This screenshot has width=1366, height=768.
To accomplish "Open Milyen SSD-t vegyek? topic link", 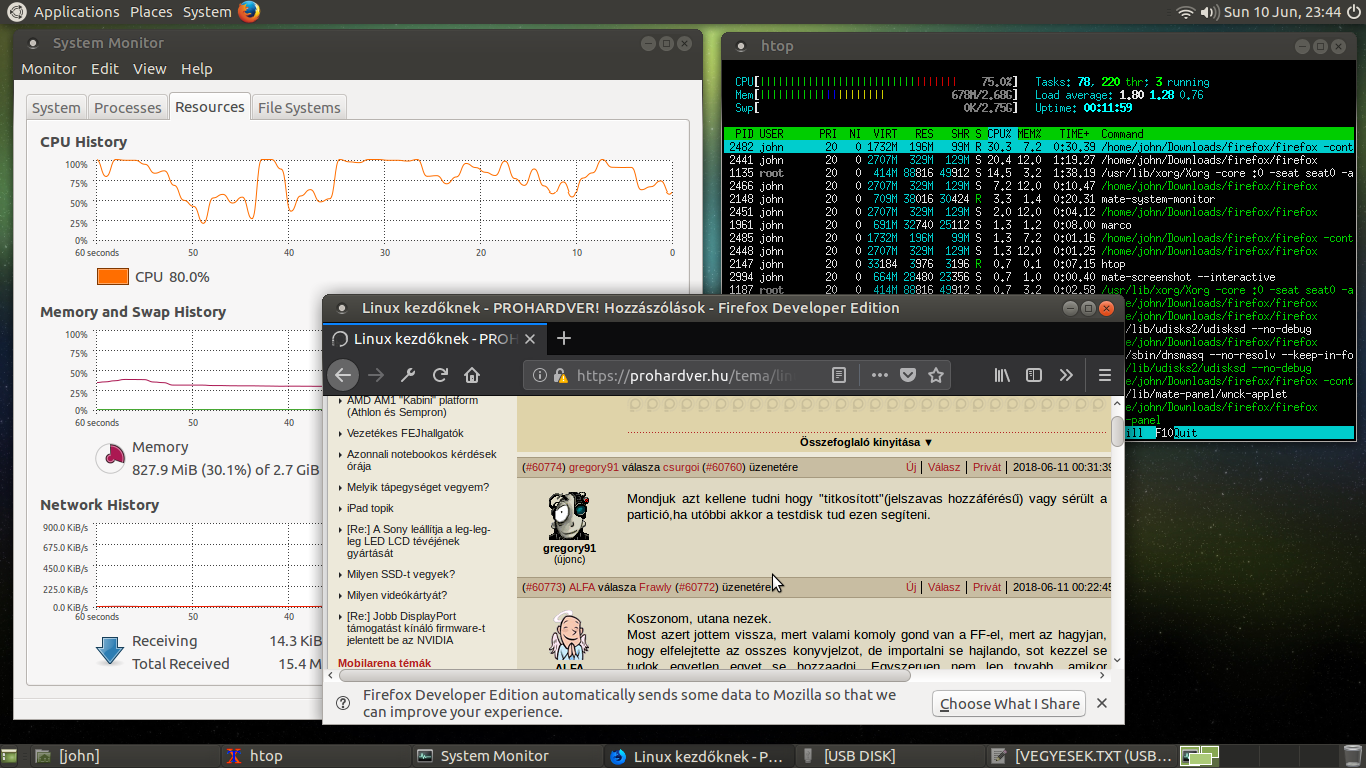I will (x=401, y=574).
